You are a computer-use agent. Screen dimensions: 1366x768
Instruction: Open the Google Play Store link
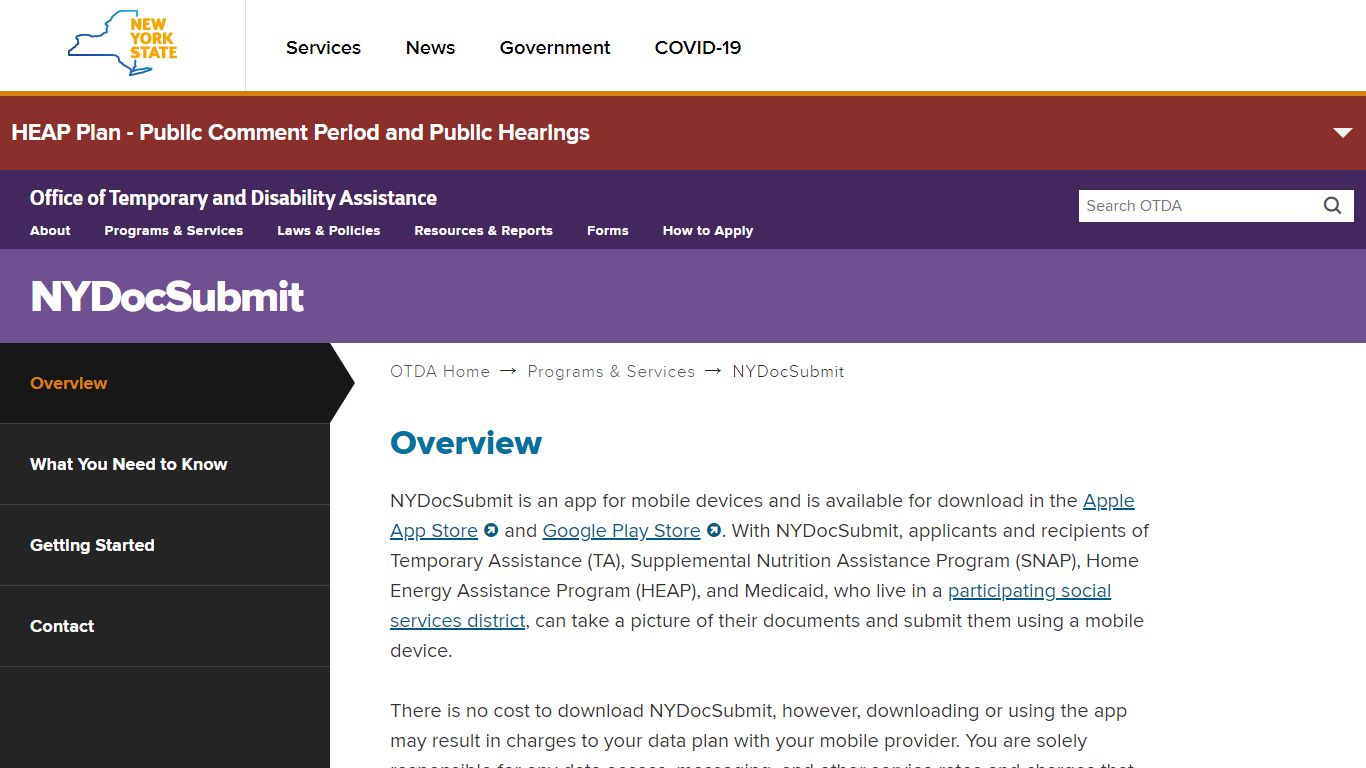click(622, 531)
